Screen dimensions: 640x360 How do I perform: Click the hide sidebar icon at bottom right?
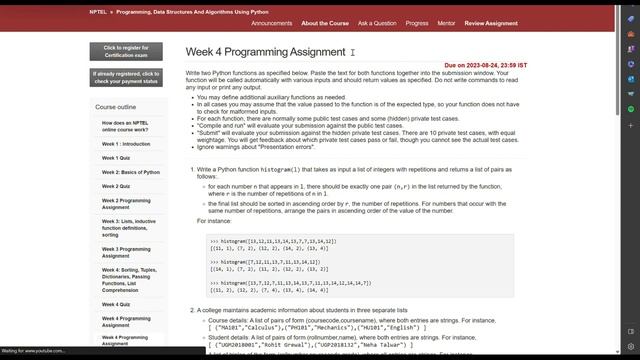tap(631, 331)
